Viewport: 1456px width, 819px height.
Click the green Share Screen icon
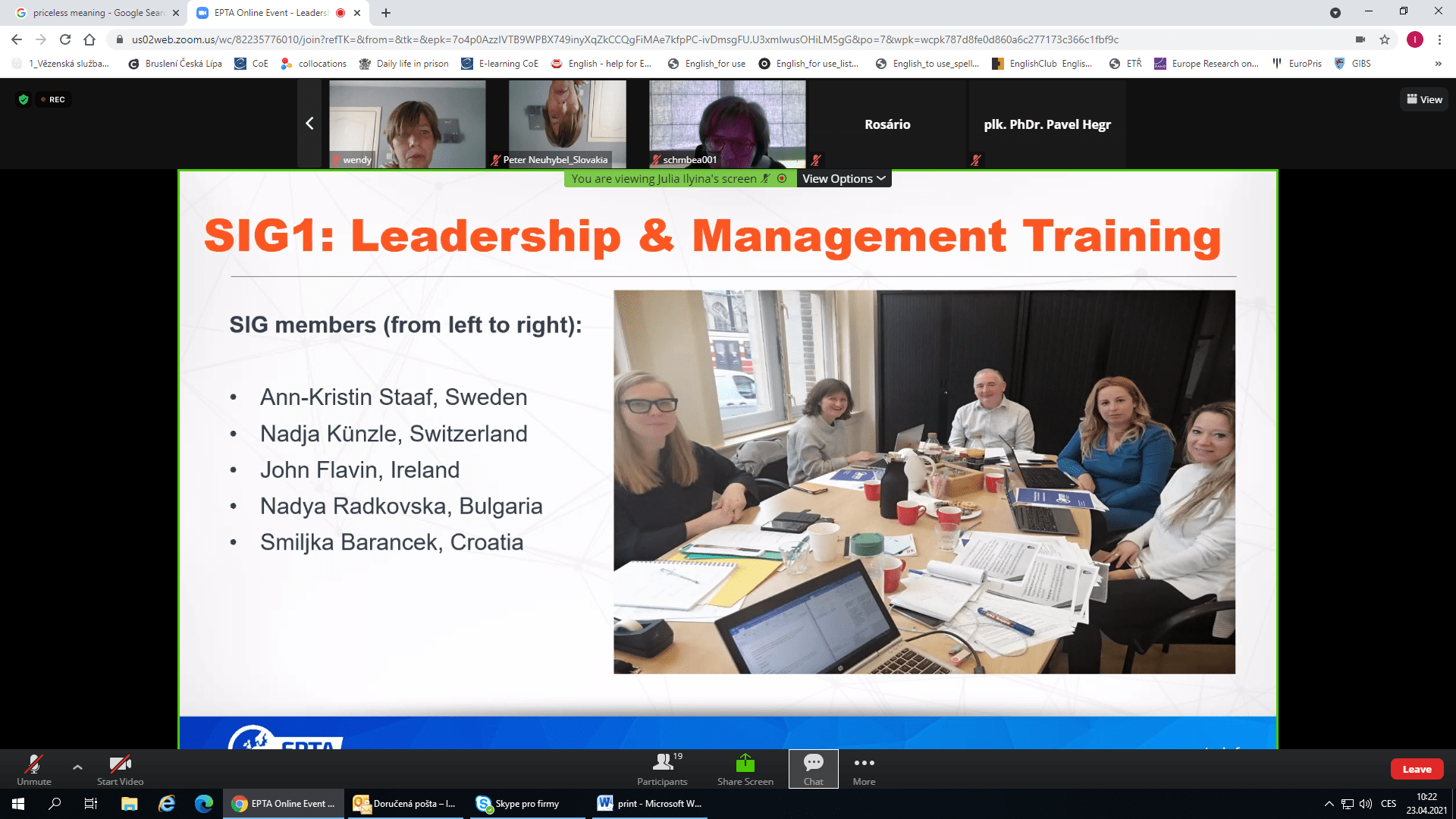coord(745,762)
